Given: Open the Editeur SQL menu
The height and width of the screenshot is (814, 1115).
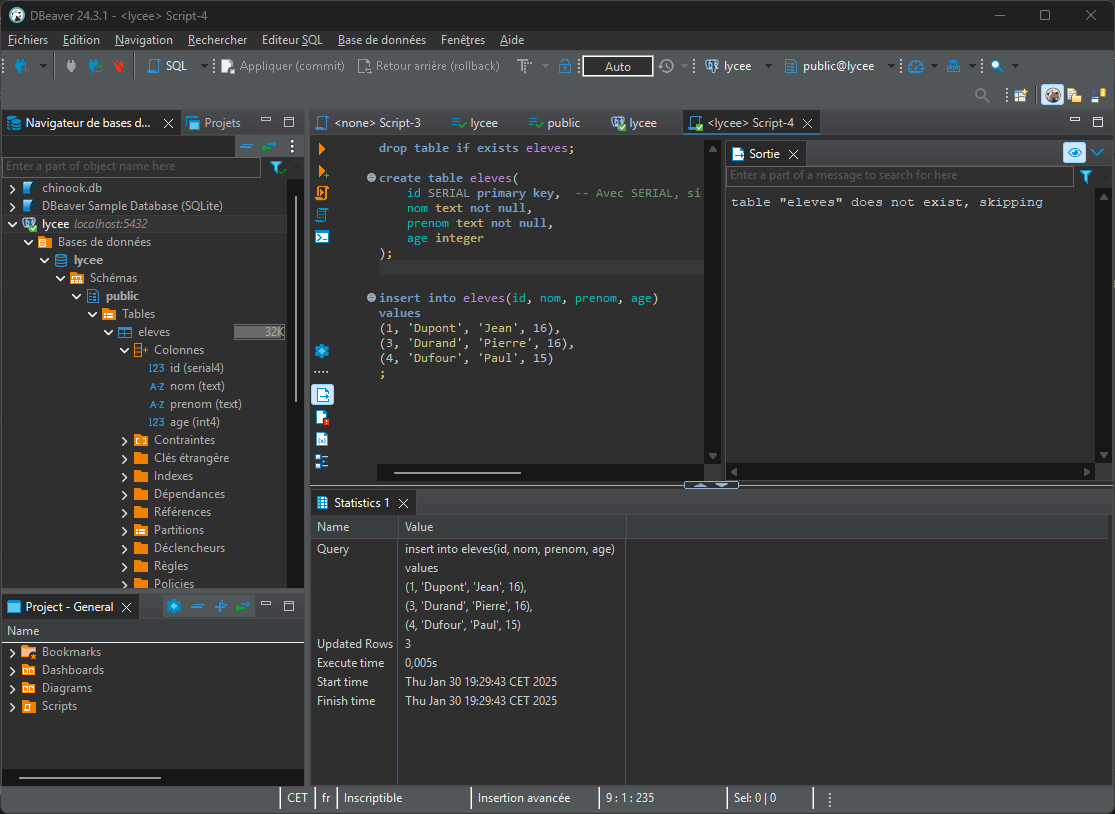Looking at the screenshot, I should pyautogui.click(x=292, y=40).
